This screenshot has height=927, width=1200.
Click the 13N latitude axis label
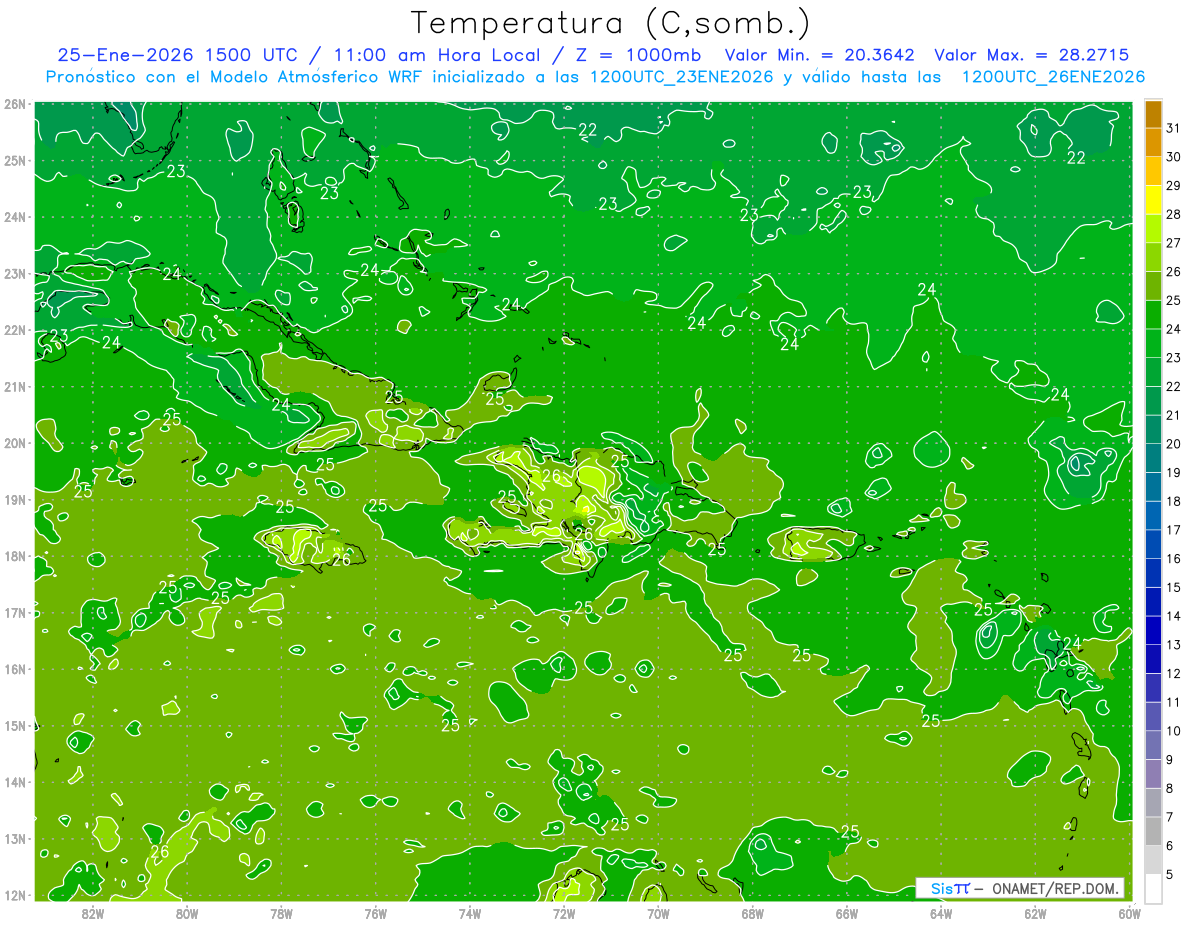[x=15, y=838]
